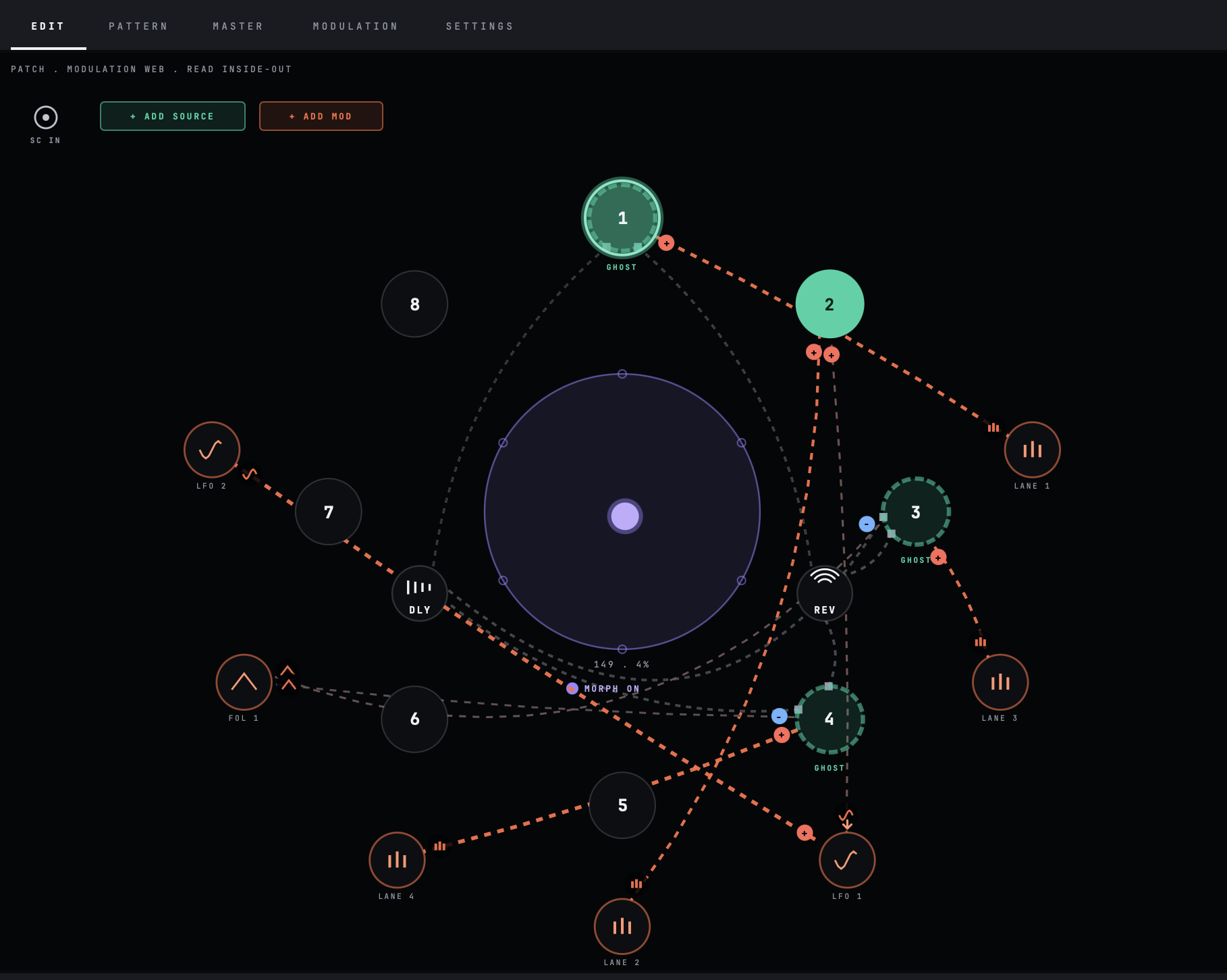This screenshot has height=980, width=1227.
Task: Switch to the PATTERN tab
Action: pos(138,26)
